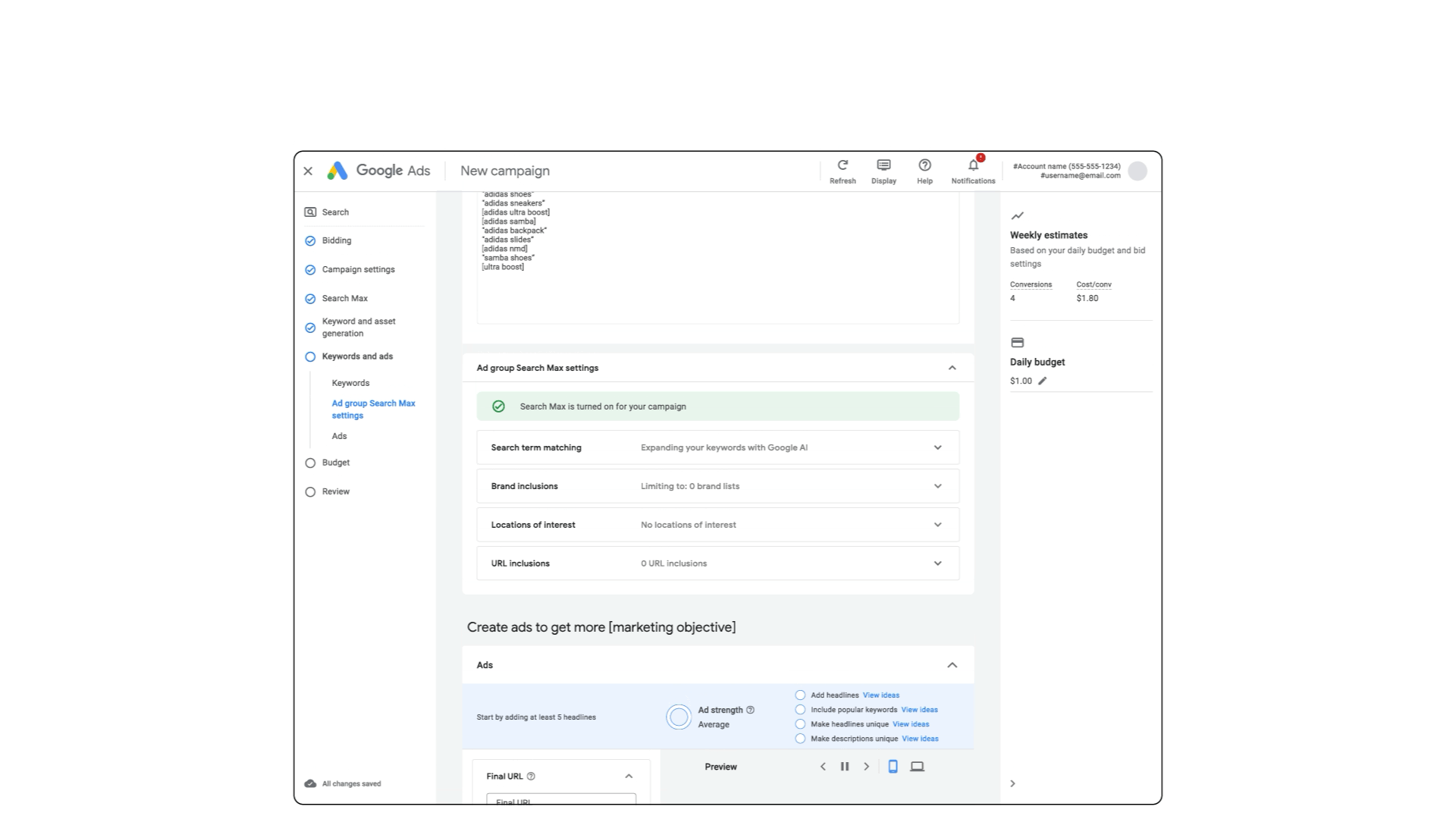This screenshot has height=819, width=1456.
Task: Show the previous ad preview
Action: tap(823, 767)
